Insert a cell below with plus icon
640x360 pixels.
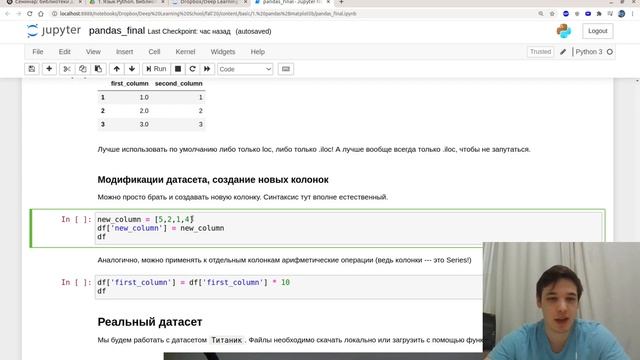point(49,69)
